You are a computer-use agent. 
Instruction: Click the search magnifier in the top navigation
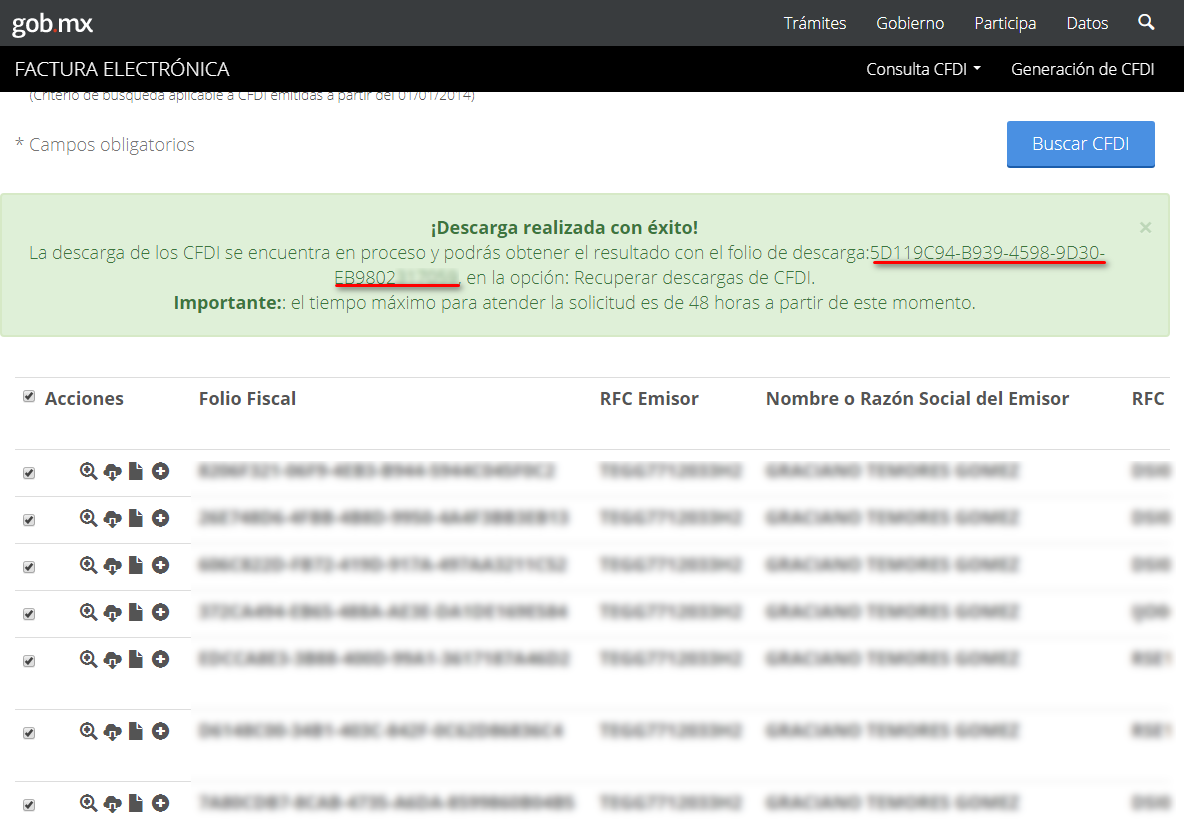point(1146,22)
